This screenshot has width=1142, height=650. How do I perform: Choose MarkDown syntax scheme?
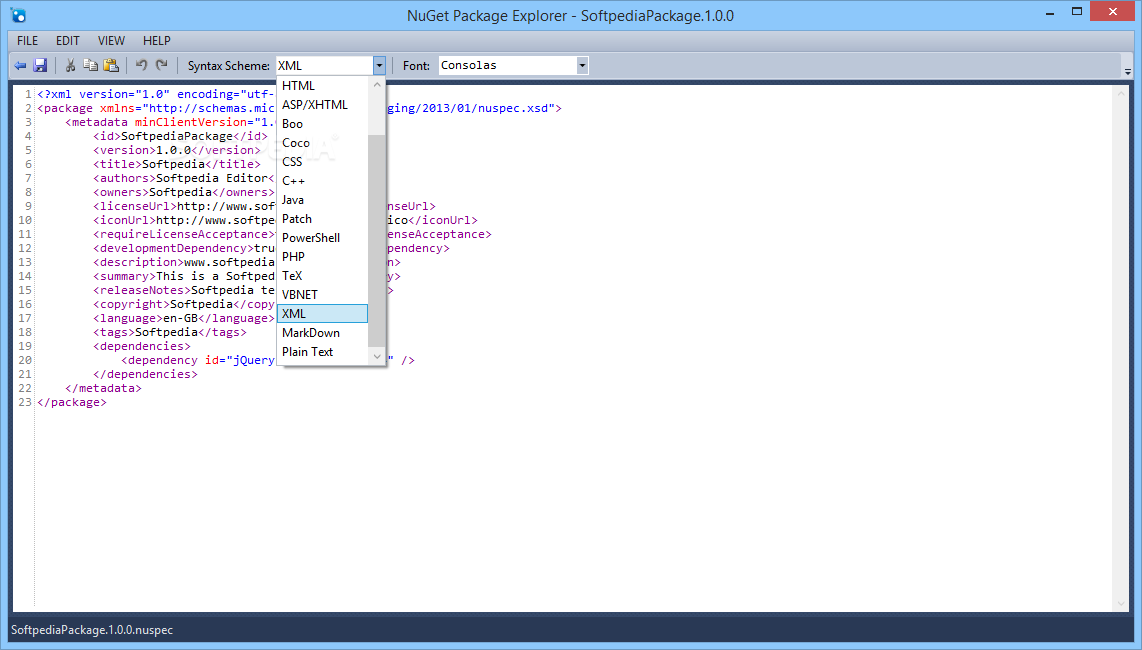coord(323,332)
